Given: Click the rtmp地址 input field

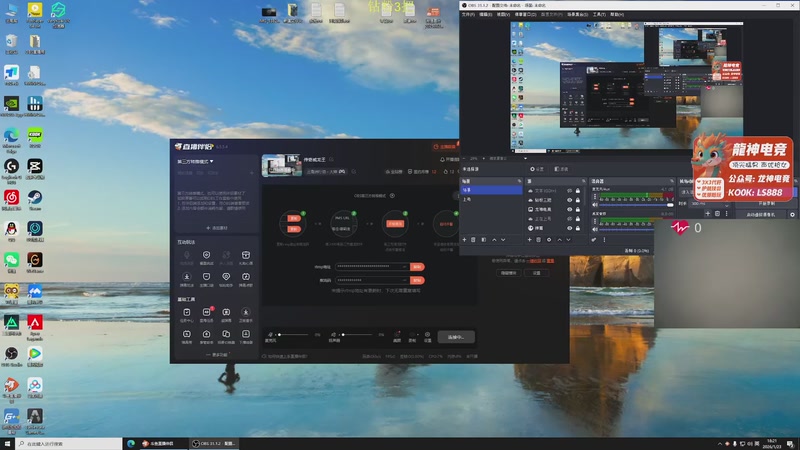Looking at the screenshot, I should 372,266.
